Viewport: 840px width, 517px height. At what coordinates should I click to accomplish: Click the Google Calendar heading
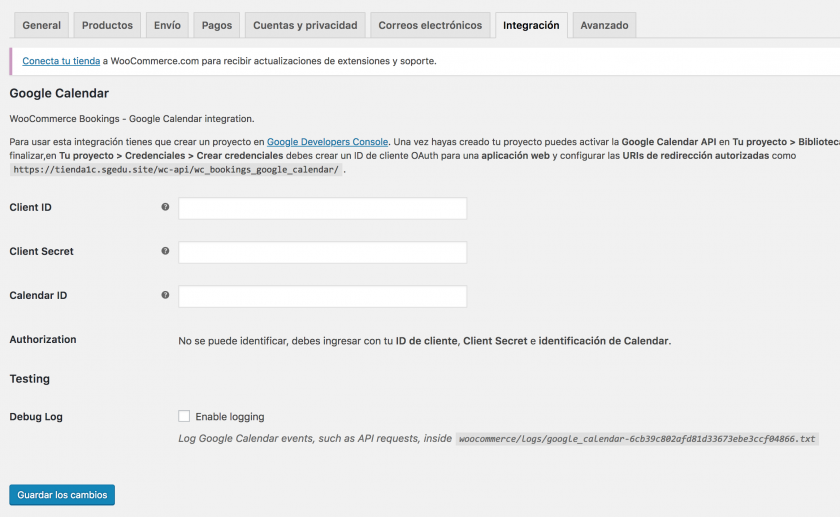[x=59, y=93]
